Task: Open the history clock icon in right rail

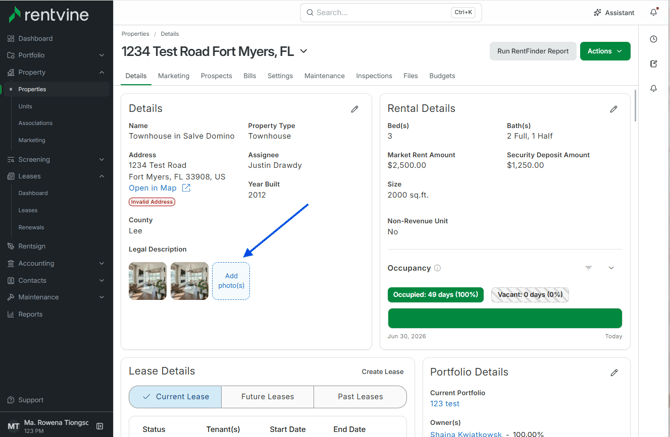Action: 654,39
